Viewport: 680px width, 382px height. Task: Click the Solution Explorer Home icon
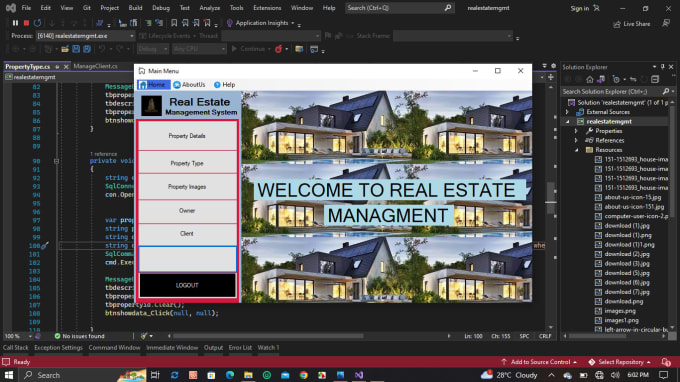coord(589,79)
